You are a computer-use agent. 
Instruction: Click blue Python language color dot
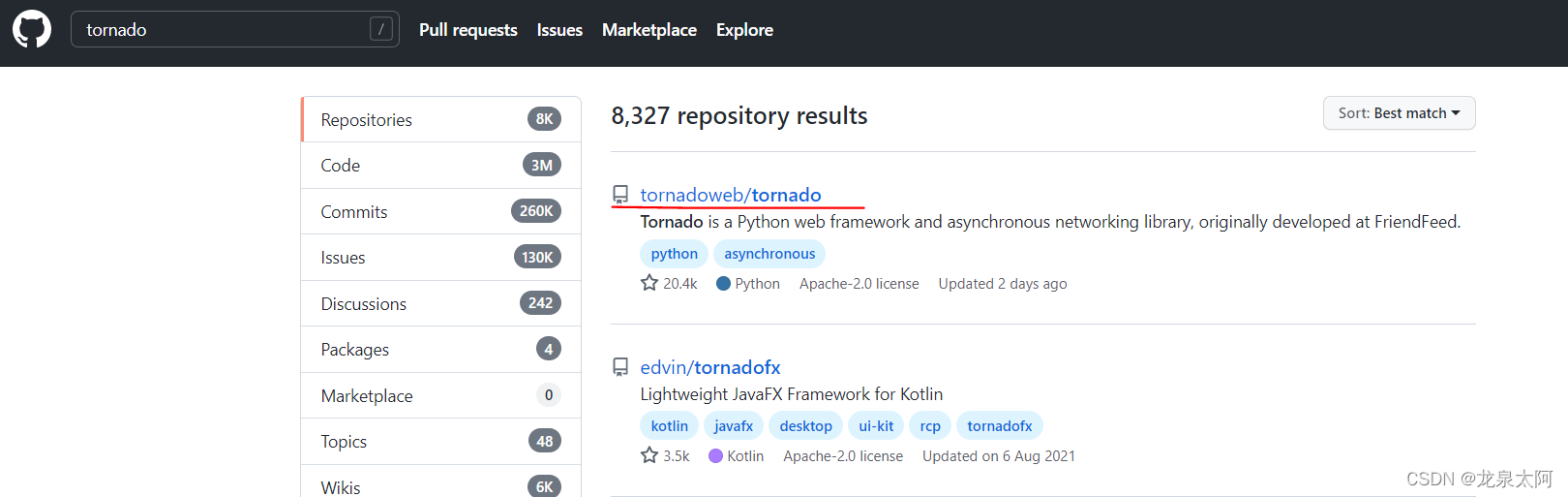click(x=723, y=284)
